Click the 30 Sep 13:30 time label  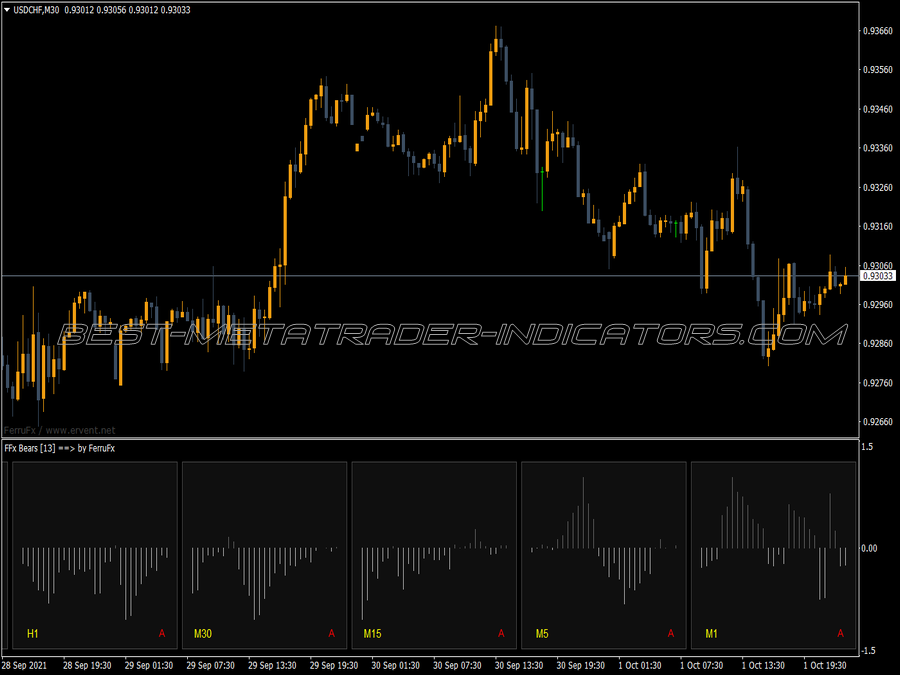[519, 665]
